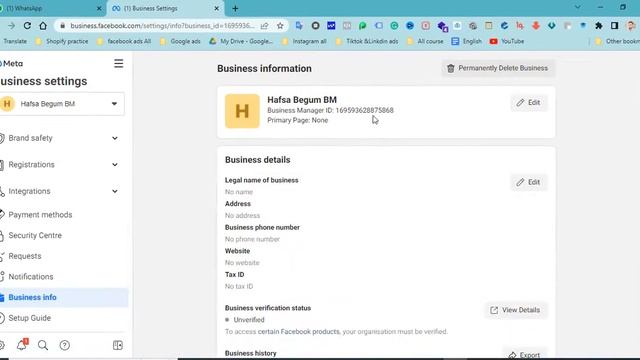Open Shopify practice bookmark folder
The height and width of the screenshot is (360, 640).
pos(62,41)
